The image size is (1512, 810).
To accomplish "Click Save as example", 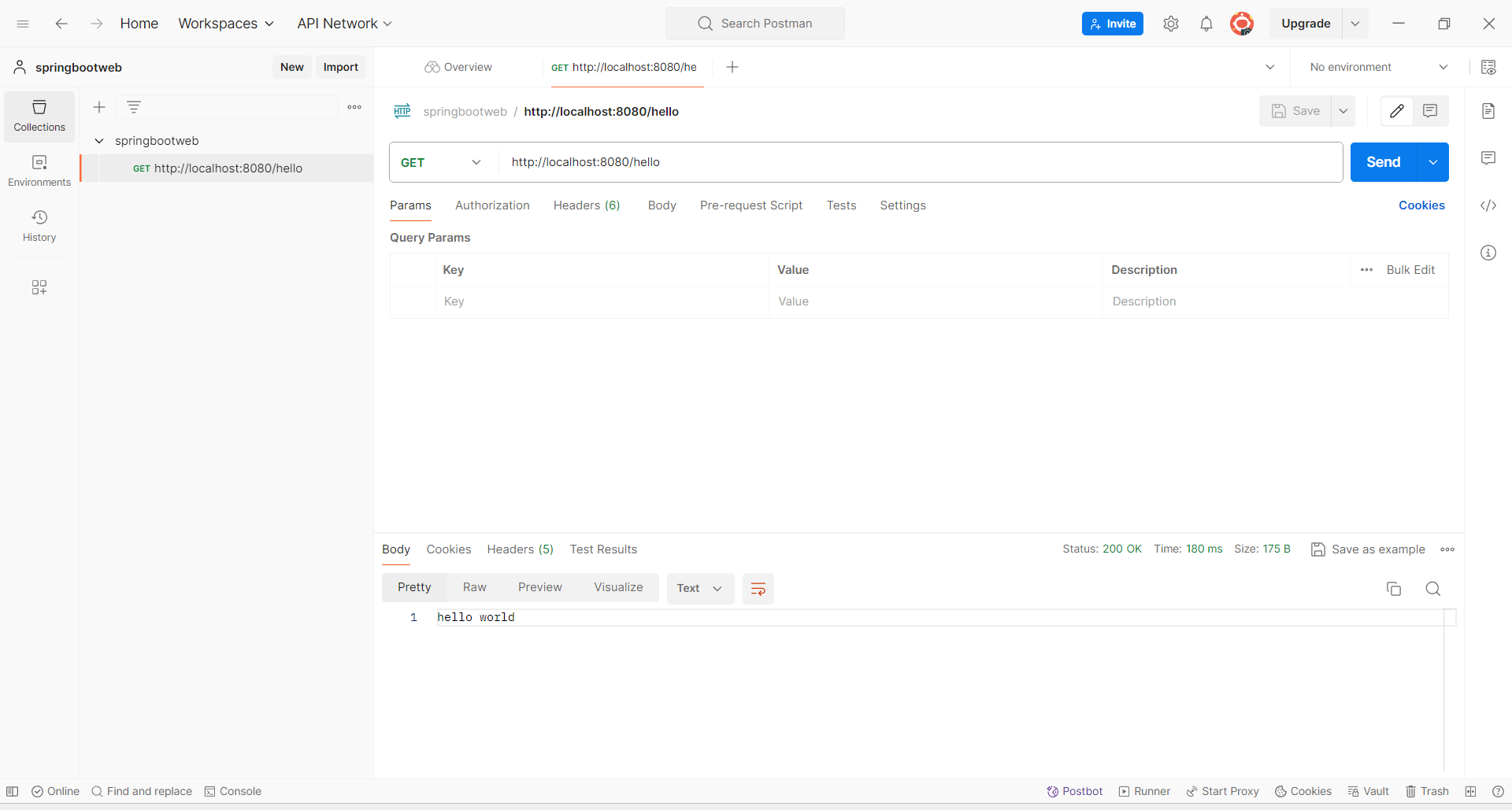I will [x=1369, y=549].
